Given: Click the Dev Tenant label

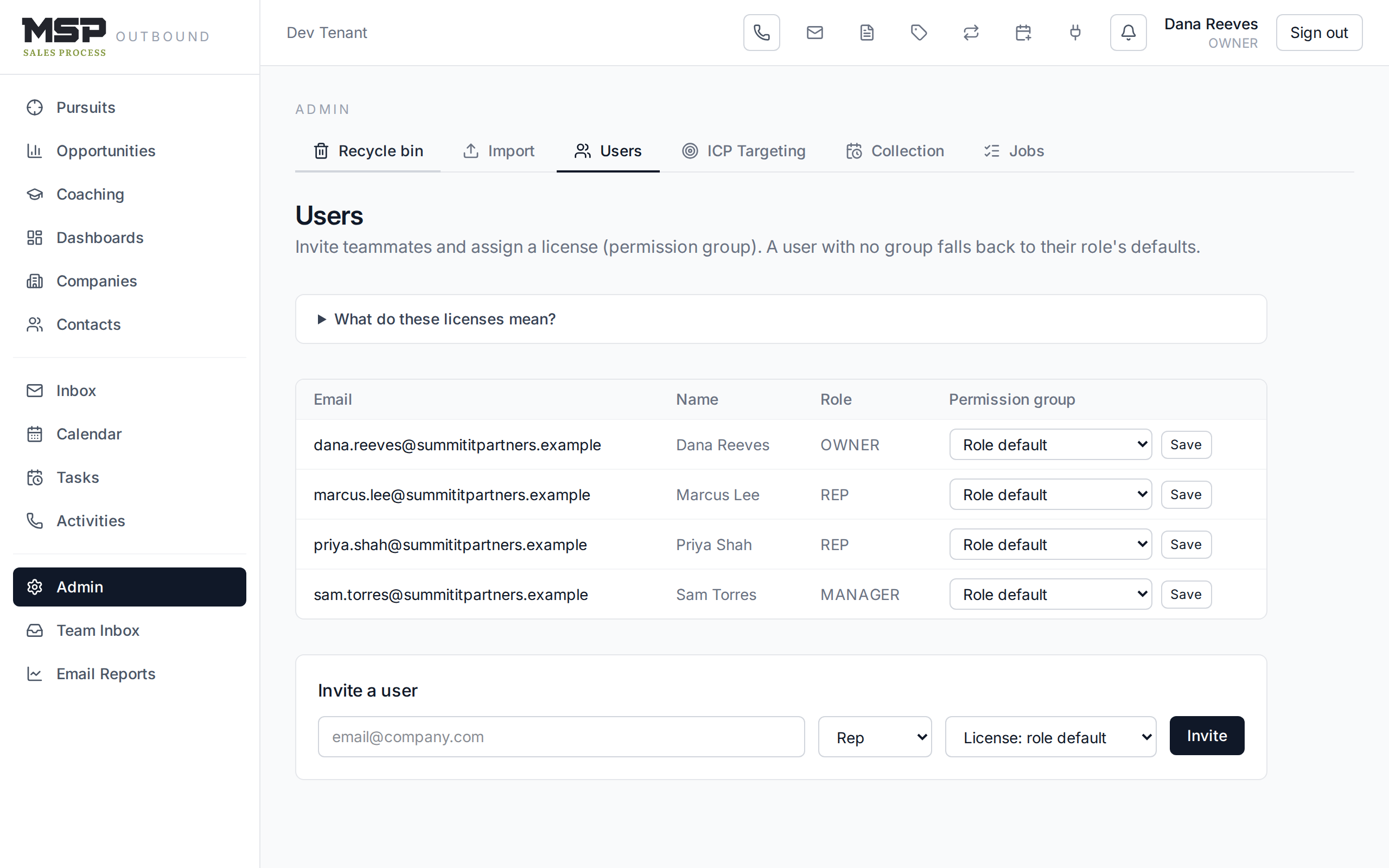Looking at the screenshot, I should (327, 33).
